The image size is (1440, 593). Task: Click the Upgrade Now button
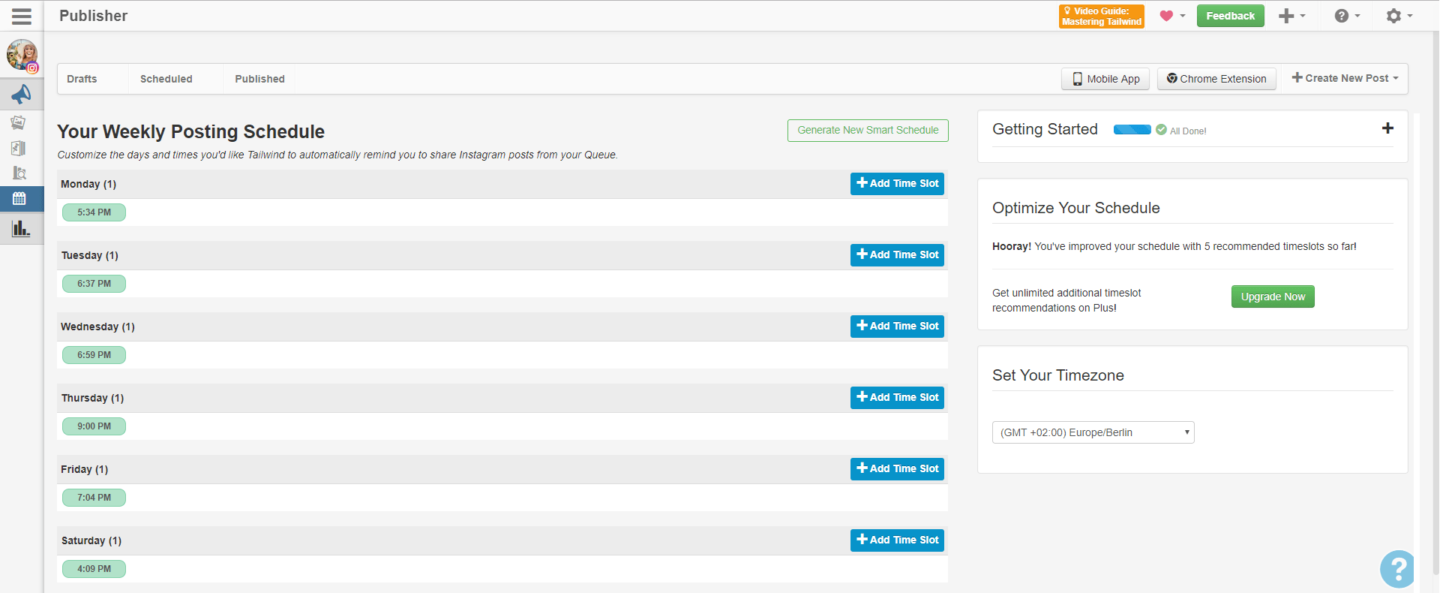[x=1273, y=297]
